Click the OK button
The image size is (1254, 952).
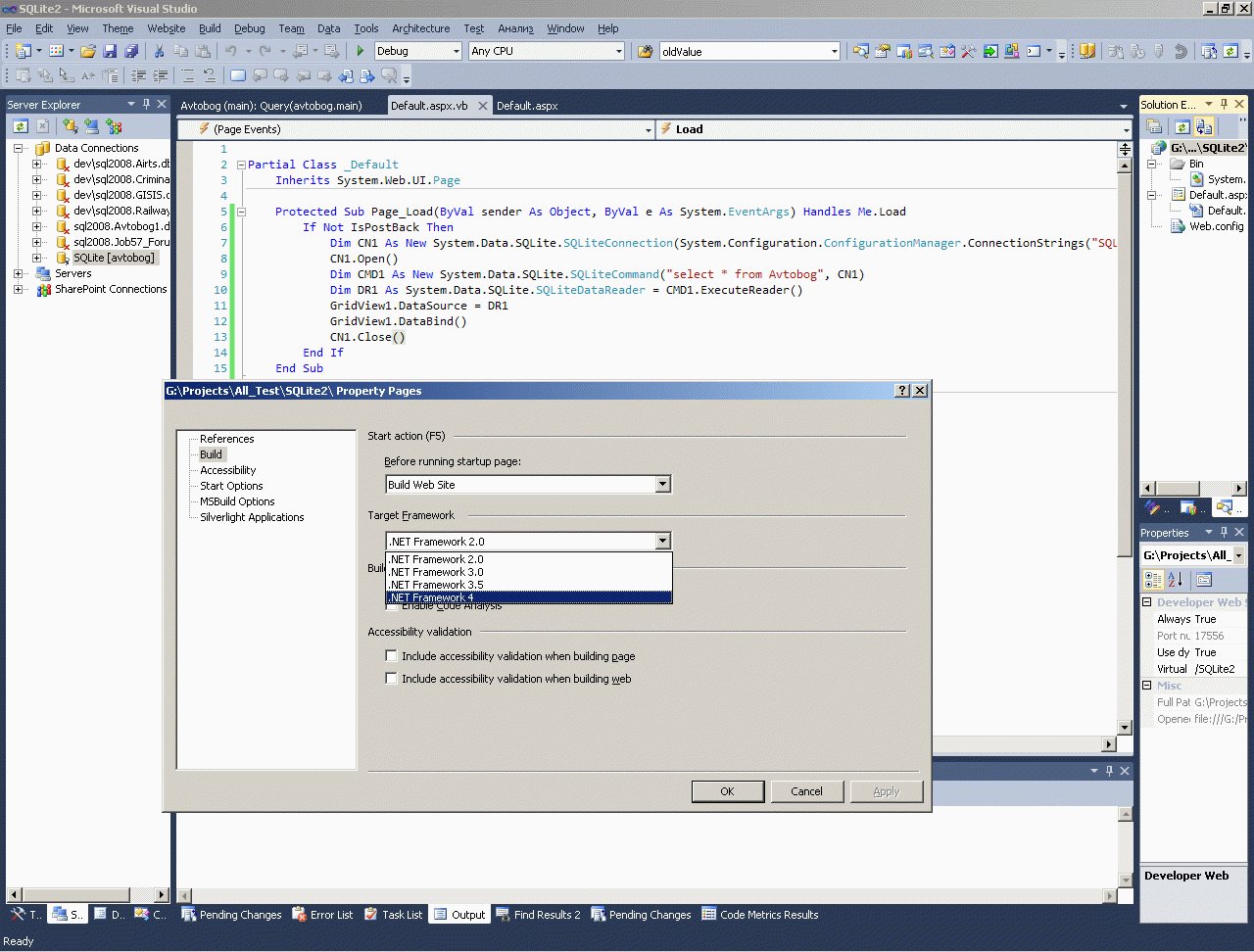(727, 791)
